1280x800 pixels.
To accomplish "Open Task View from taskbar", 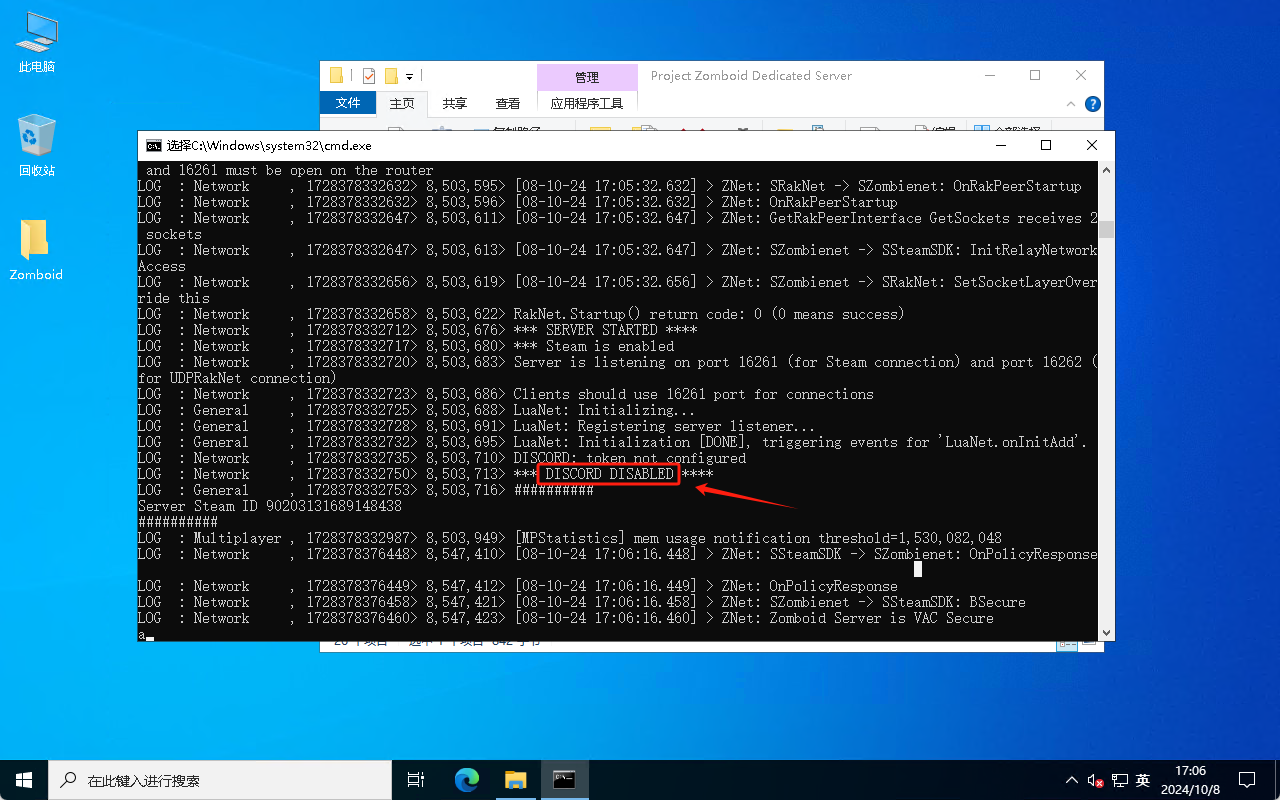I will pos(416,780).
